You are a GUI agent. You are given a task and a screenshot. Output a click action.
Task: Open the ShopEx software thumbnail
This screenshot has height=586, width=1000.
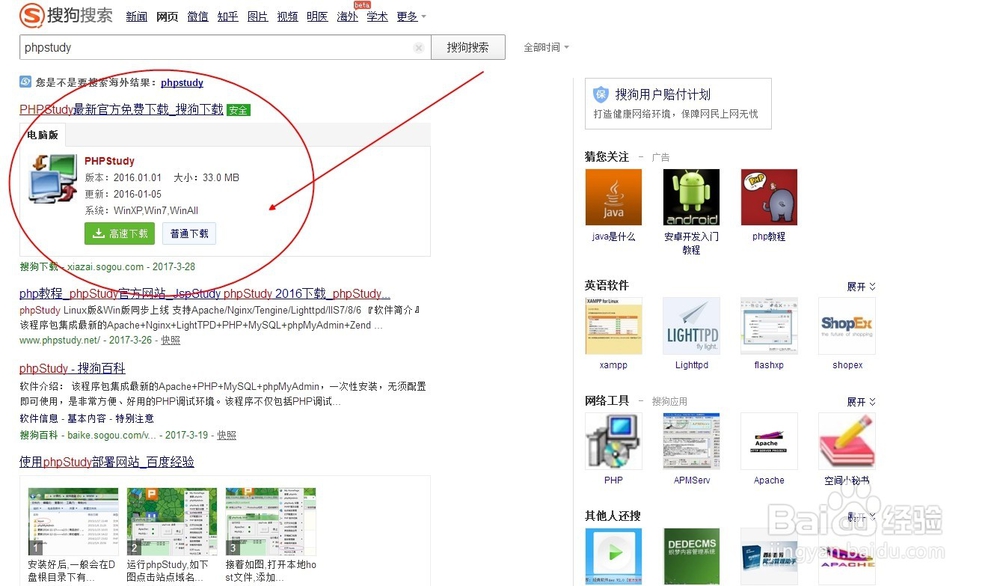point(847,326)
